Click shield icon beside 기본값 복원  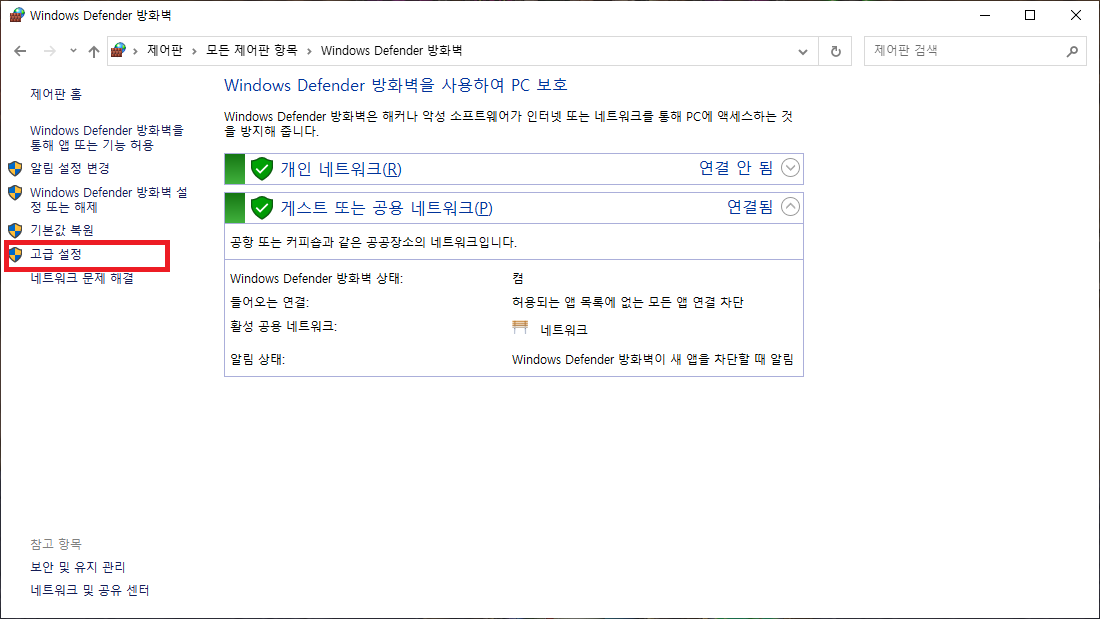point(15,230)
